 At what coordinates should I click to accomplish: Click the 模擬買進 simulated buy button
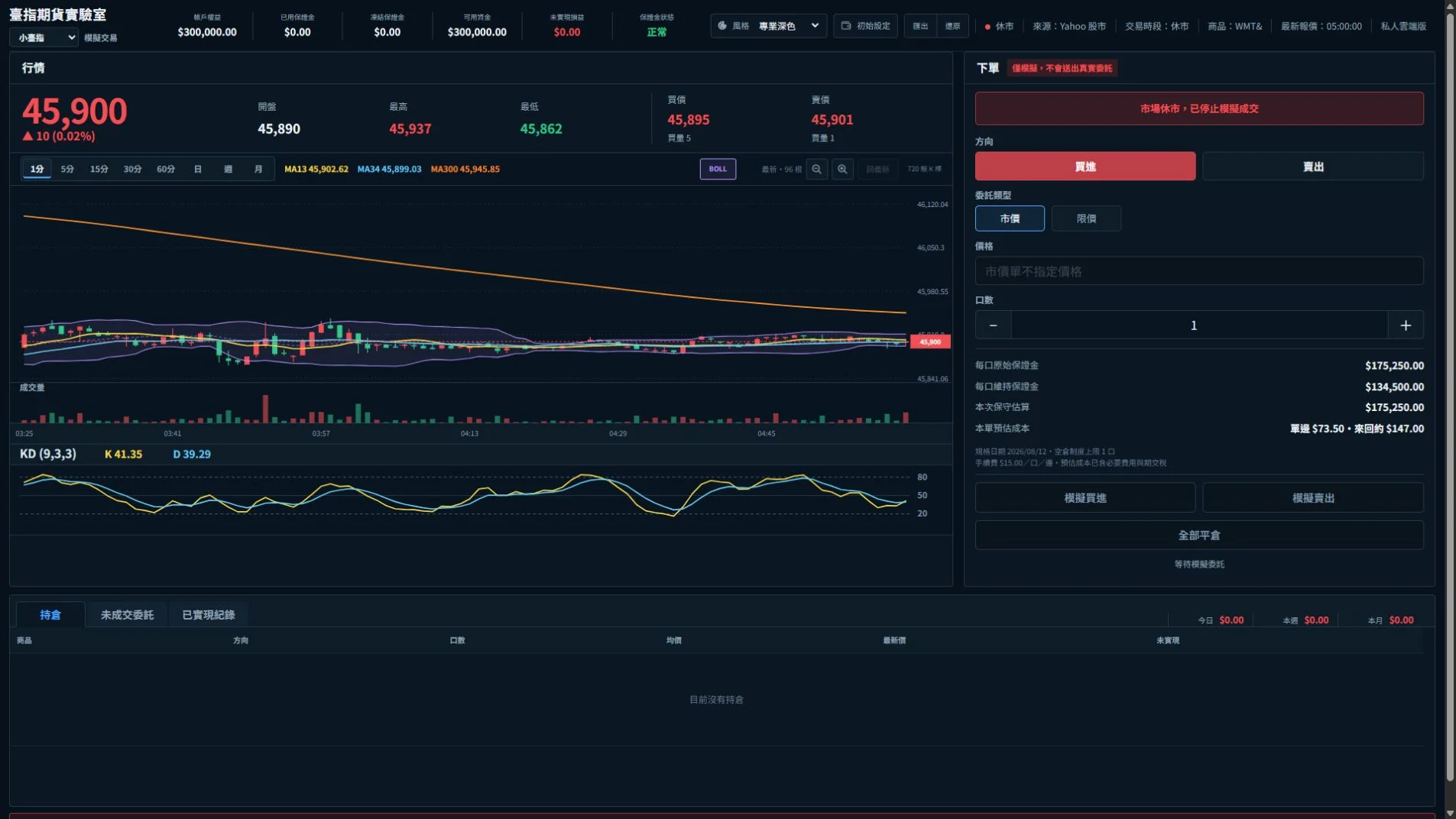(1085, 498)
